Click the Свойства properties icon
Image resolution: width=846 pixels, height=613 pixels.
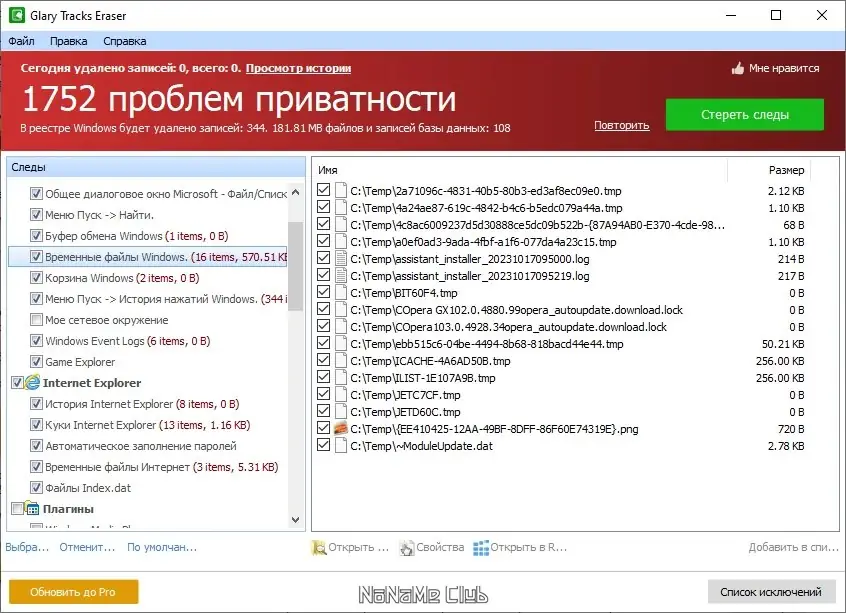[x=407, y=548]
